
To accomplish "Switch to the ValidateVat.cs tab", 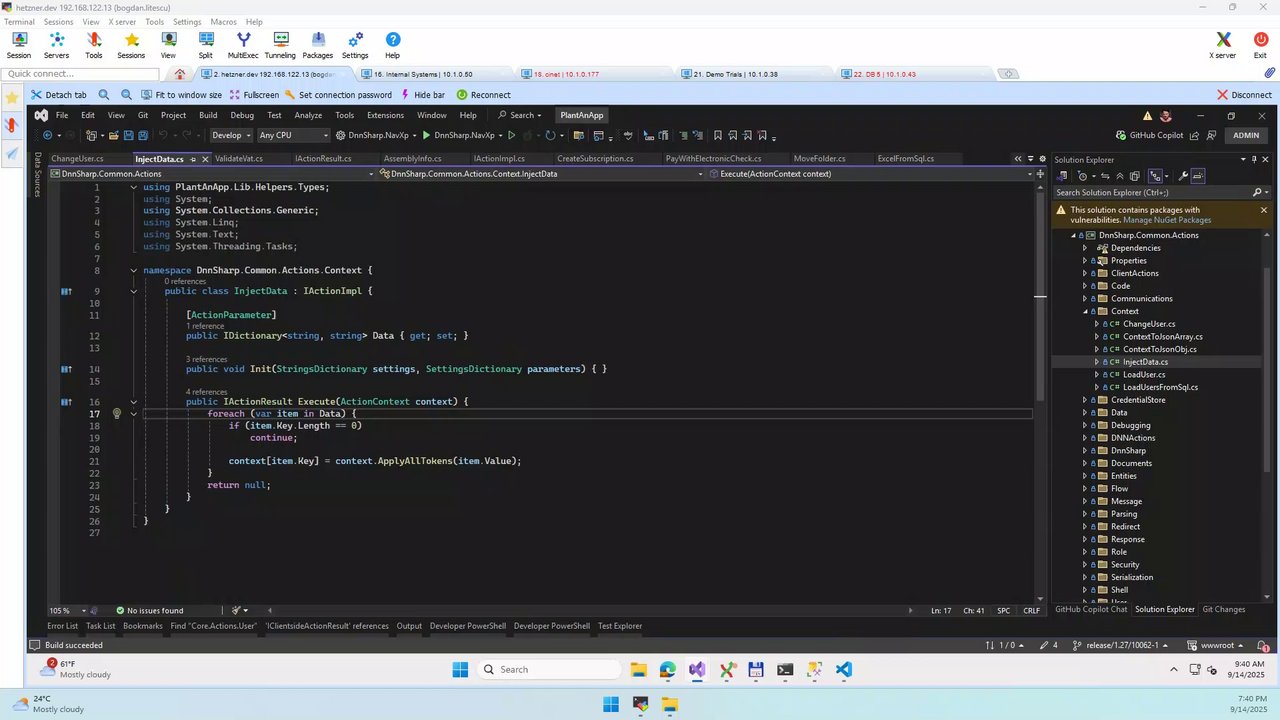I will [x=238, y=158].
